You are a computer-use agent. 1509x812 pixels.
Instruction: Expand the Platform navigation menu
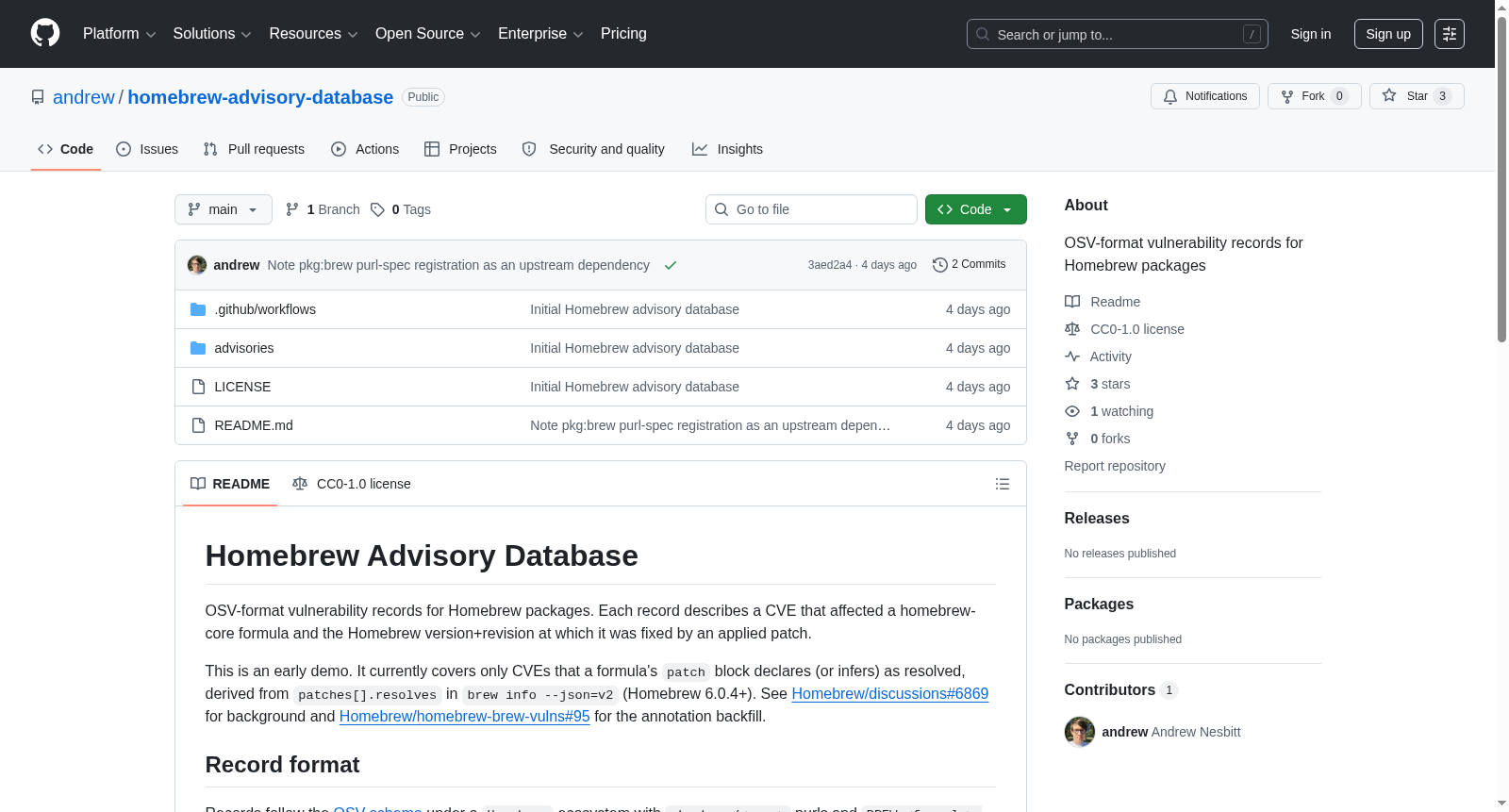pyautogui.click(x=119, y=34)
